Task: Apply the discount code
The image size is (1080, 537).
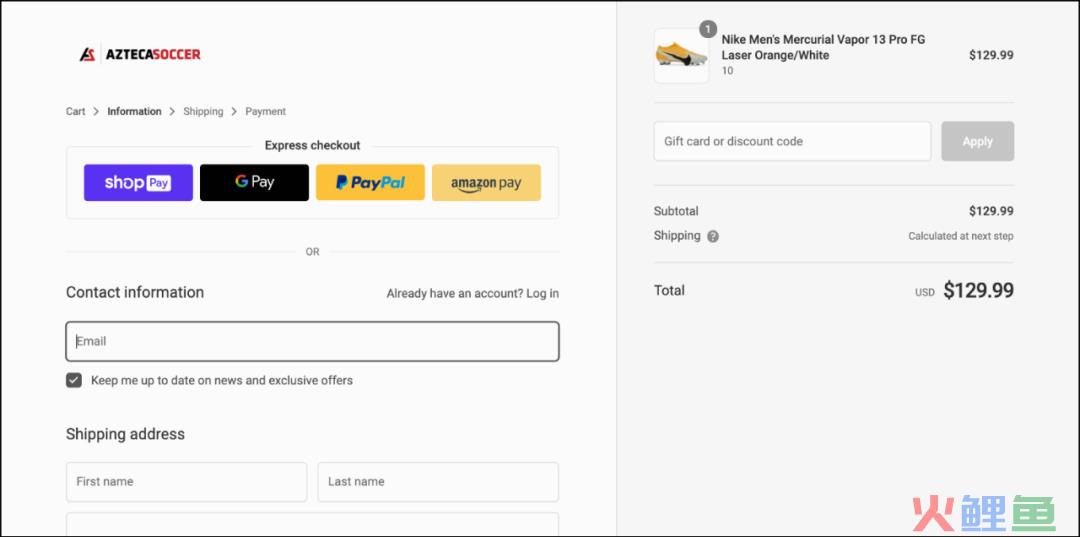Action: [x=977, y=141]
